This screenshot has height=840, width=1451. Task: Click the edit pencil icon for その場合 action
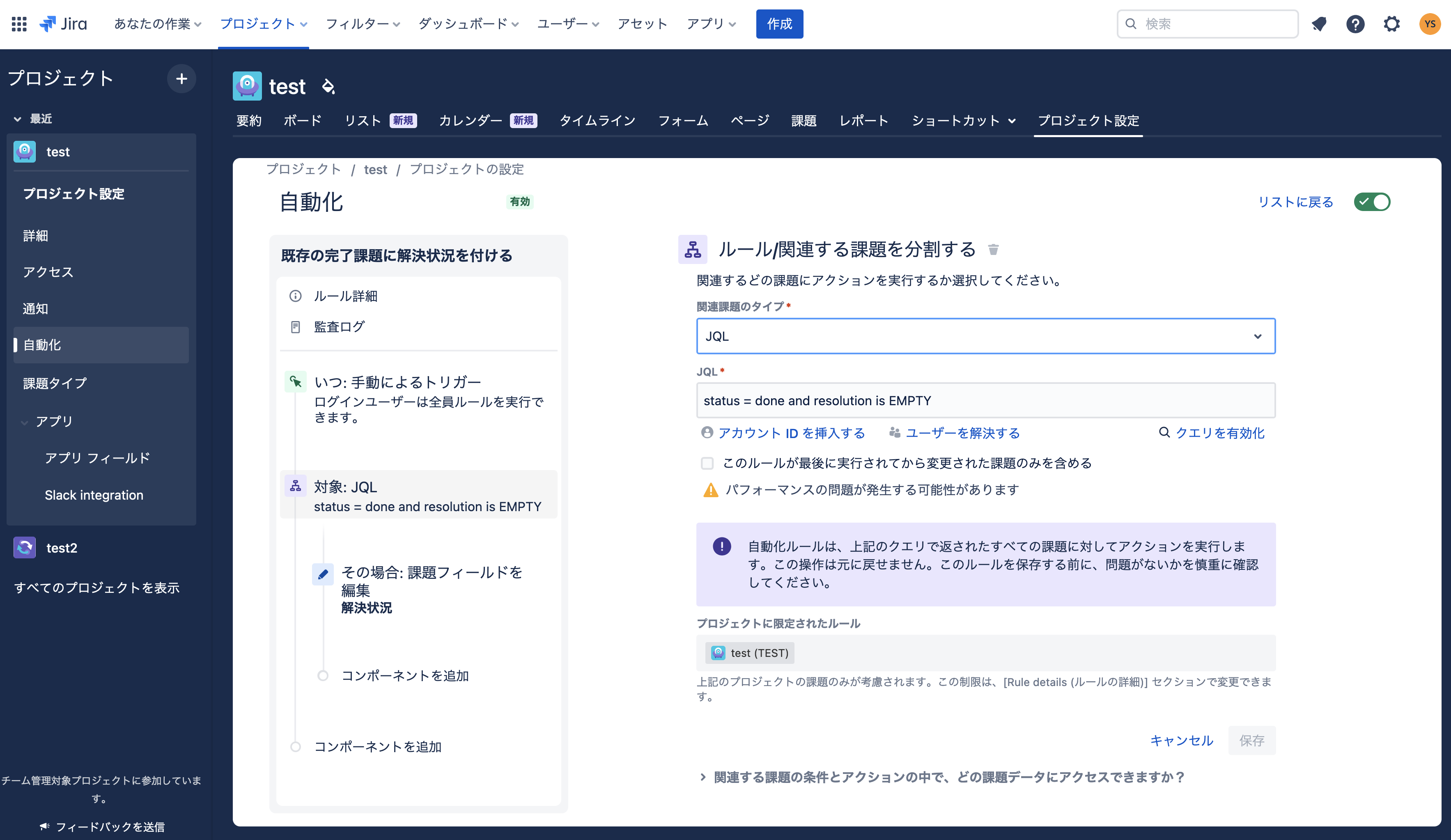tap(323, 574)
